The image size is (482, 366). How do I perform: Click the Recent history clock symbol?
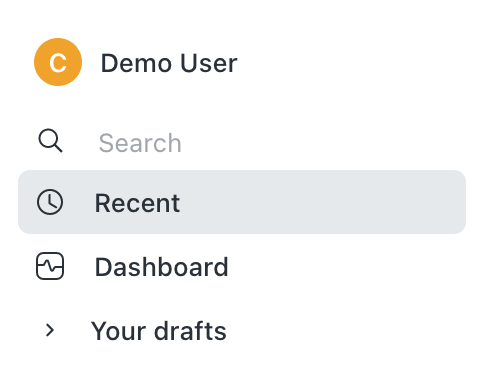click(x=50, y=202)
